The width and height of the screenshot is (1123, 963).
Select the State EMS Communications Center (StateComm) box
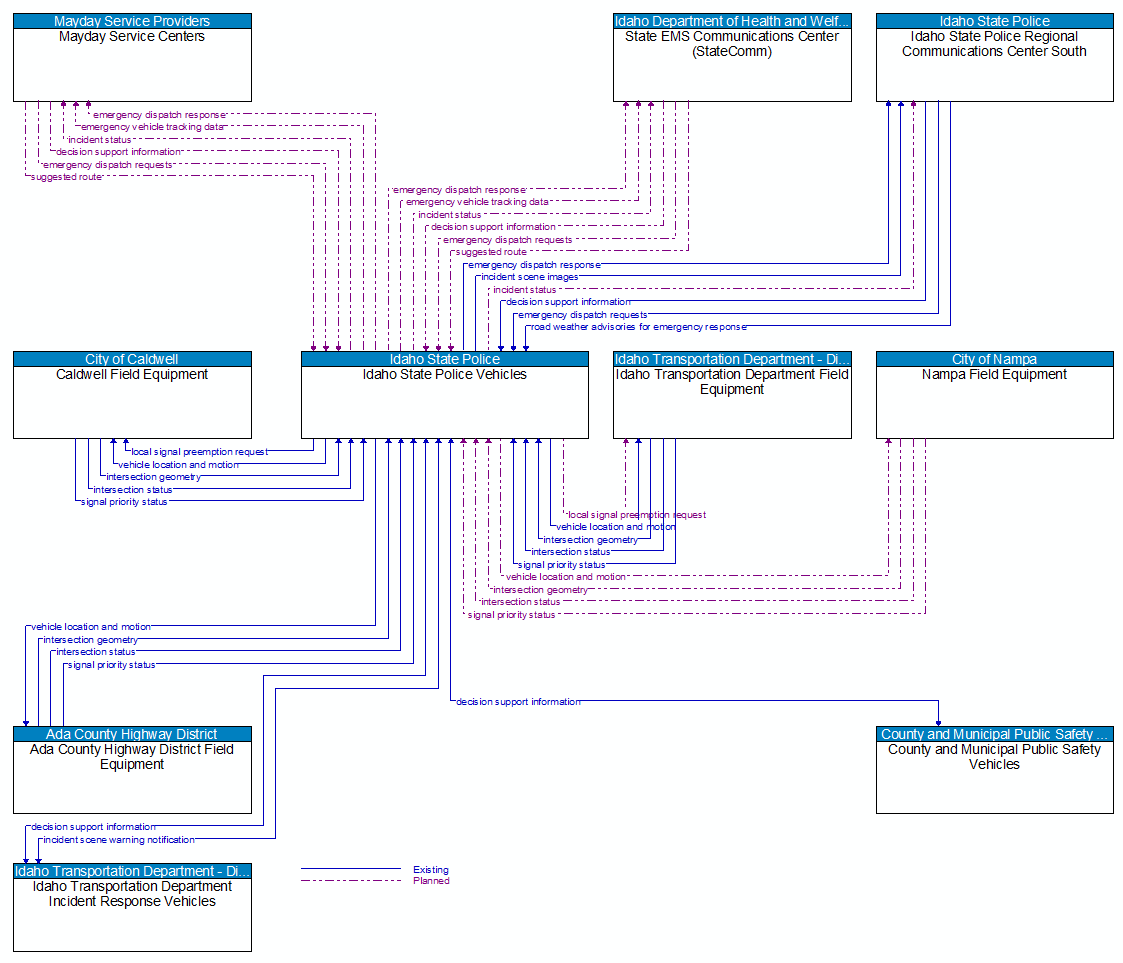point(732,58)
